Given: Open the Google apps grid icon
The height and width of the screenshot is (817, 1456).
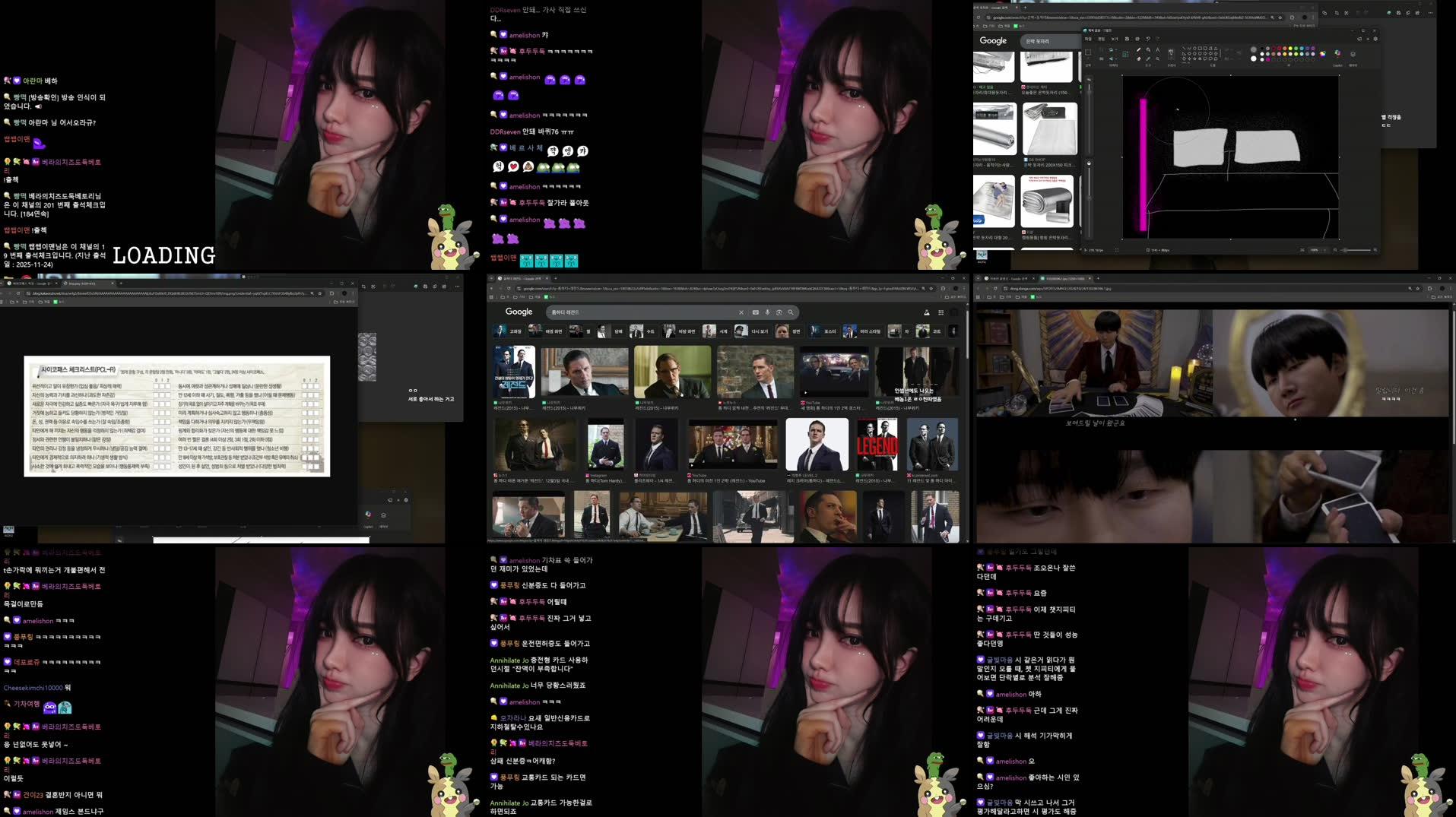Looking at the screenshot, I should tap(941, 313).
